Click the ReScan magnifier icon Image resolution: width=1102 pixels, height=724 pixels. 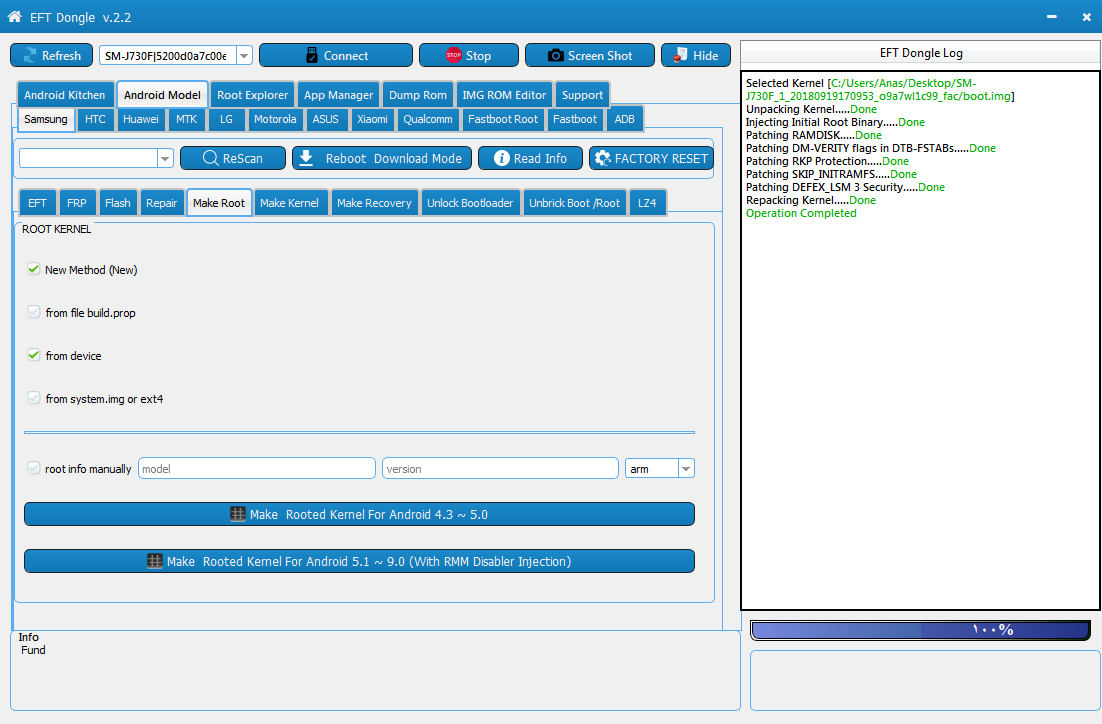(210, 158)
